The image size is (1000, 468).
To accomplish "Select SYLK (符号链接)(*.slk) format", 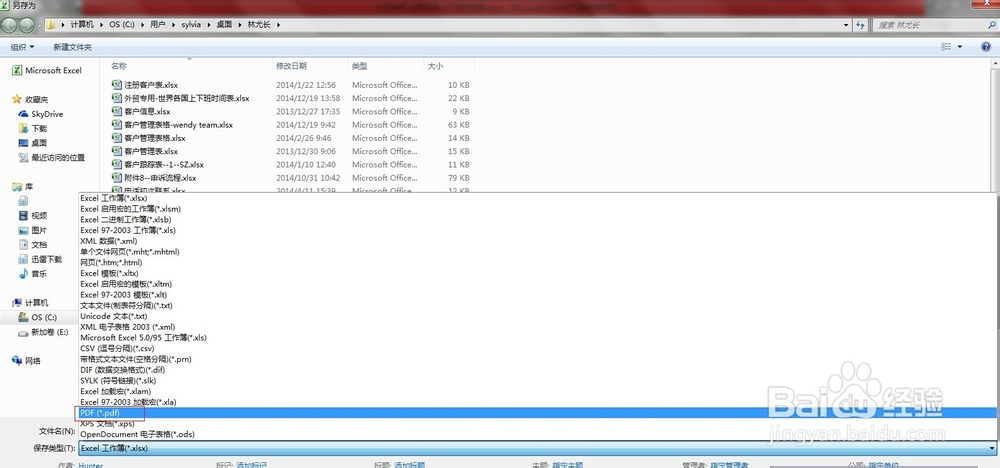I will [537, 381].
